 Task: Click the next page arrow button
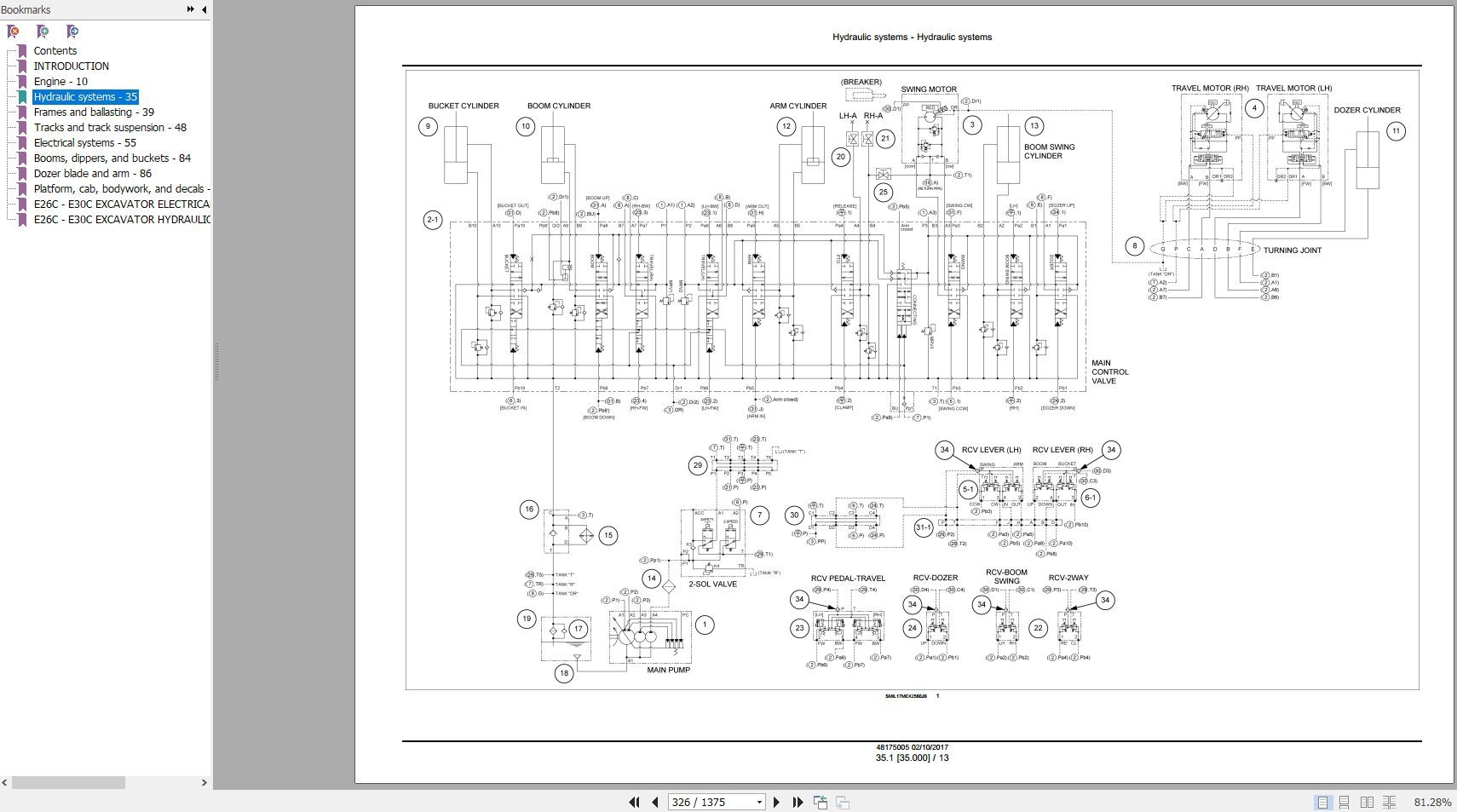click(x=776, y=802)
